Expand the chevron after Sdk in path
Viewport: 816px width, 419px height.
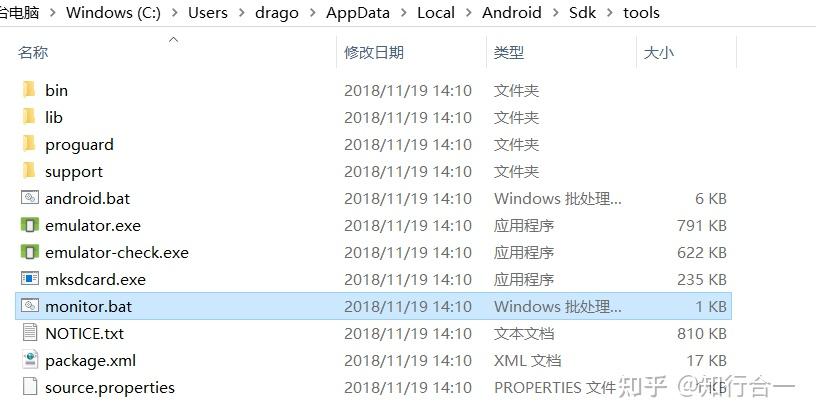[x=609, y=12]
